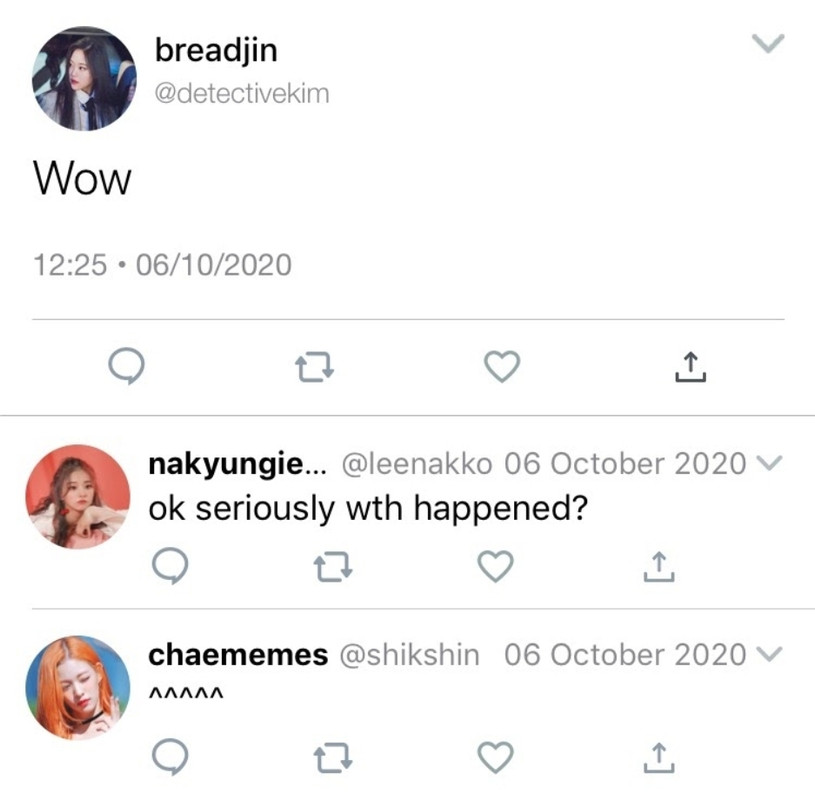This screenshot has height=800, width=815.
Task: Open the 12:25 · 06/10/2020 timestamp
Action: [x=162, y=265]
